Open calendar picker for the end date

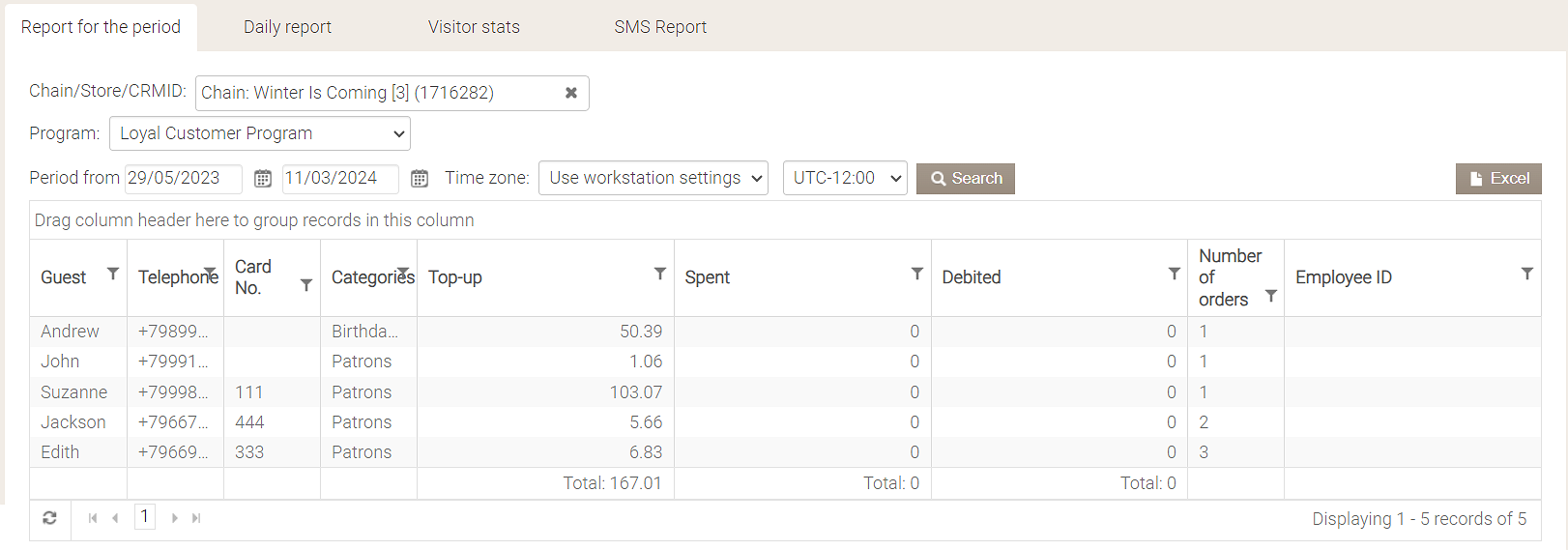[420, 179]
